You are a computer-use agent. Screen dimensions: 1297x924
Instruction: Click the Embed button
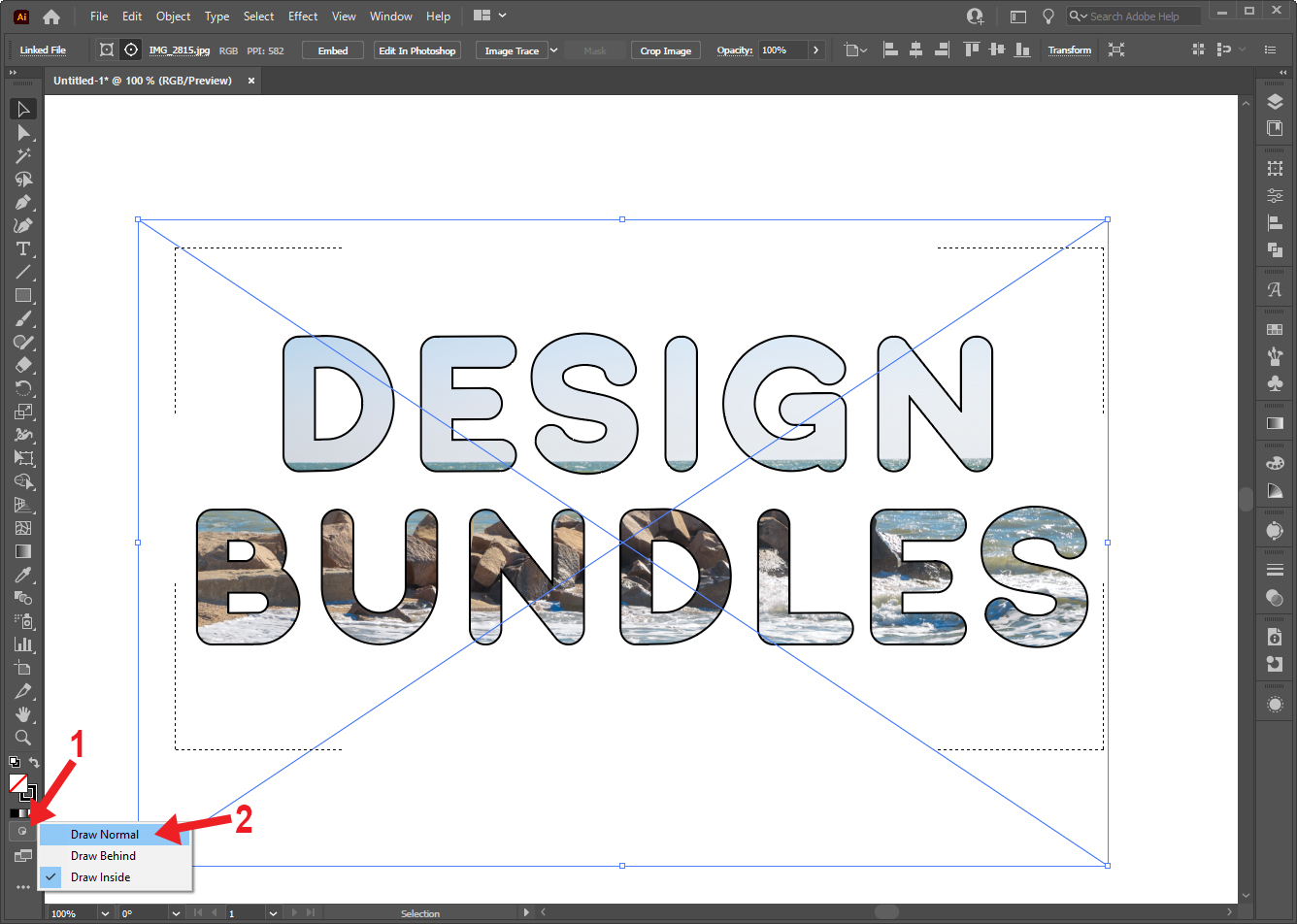click(x=333, y=50)
